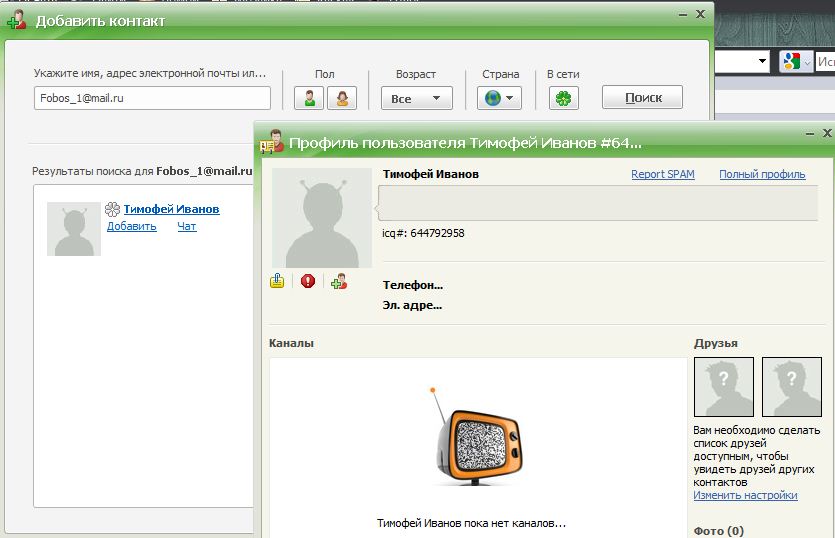Filter search by male gender icon

pyautogui.click(x=309, y=98)
